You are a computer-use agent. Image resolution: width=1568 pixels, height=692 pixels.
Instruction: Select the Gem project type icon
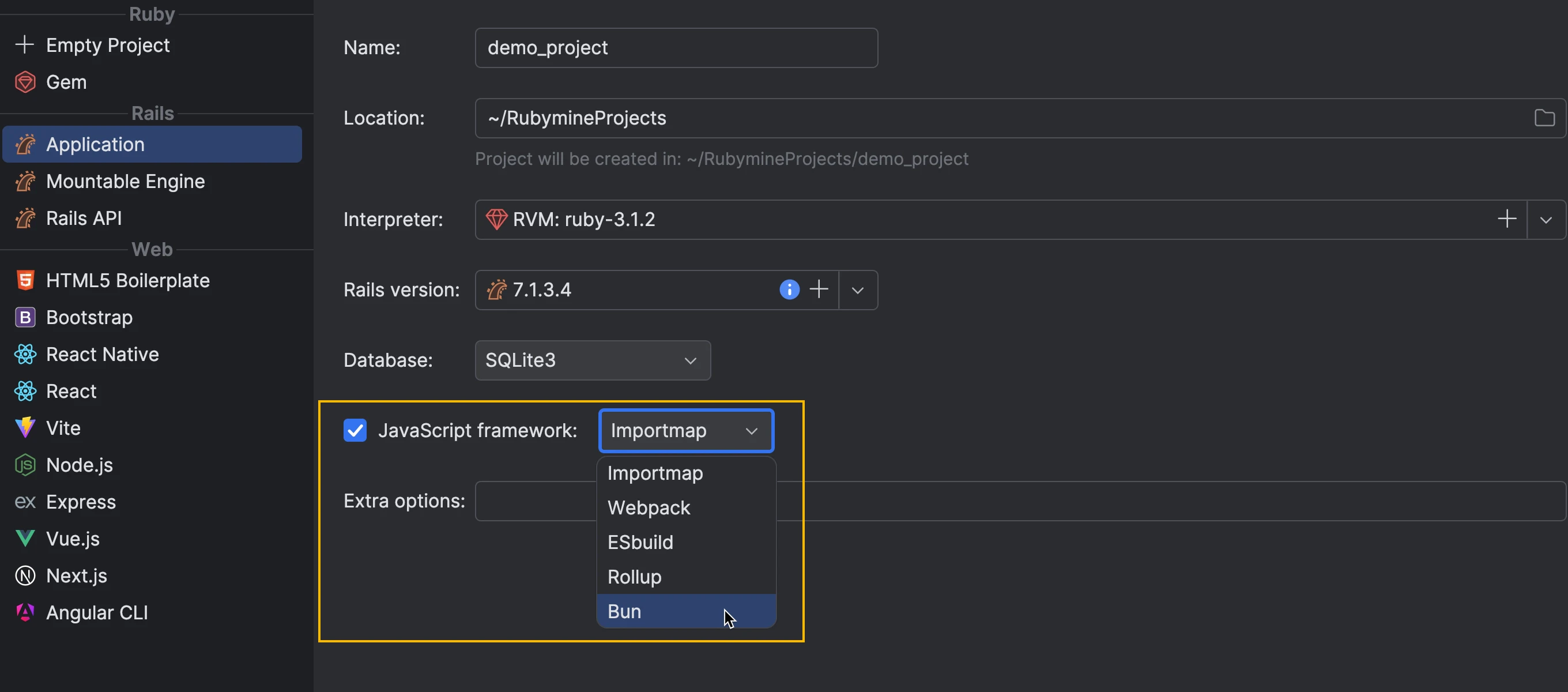[25, 82]
